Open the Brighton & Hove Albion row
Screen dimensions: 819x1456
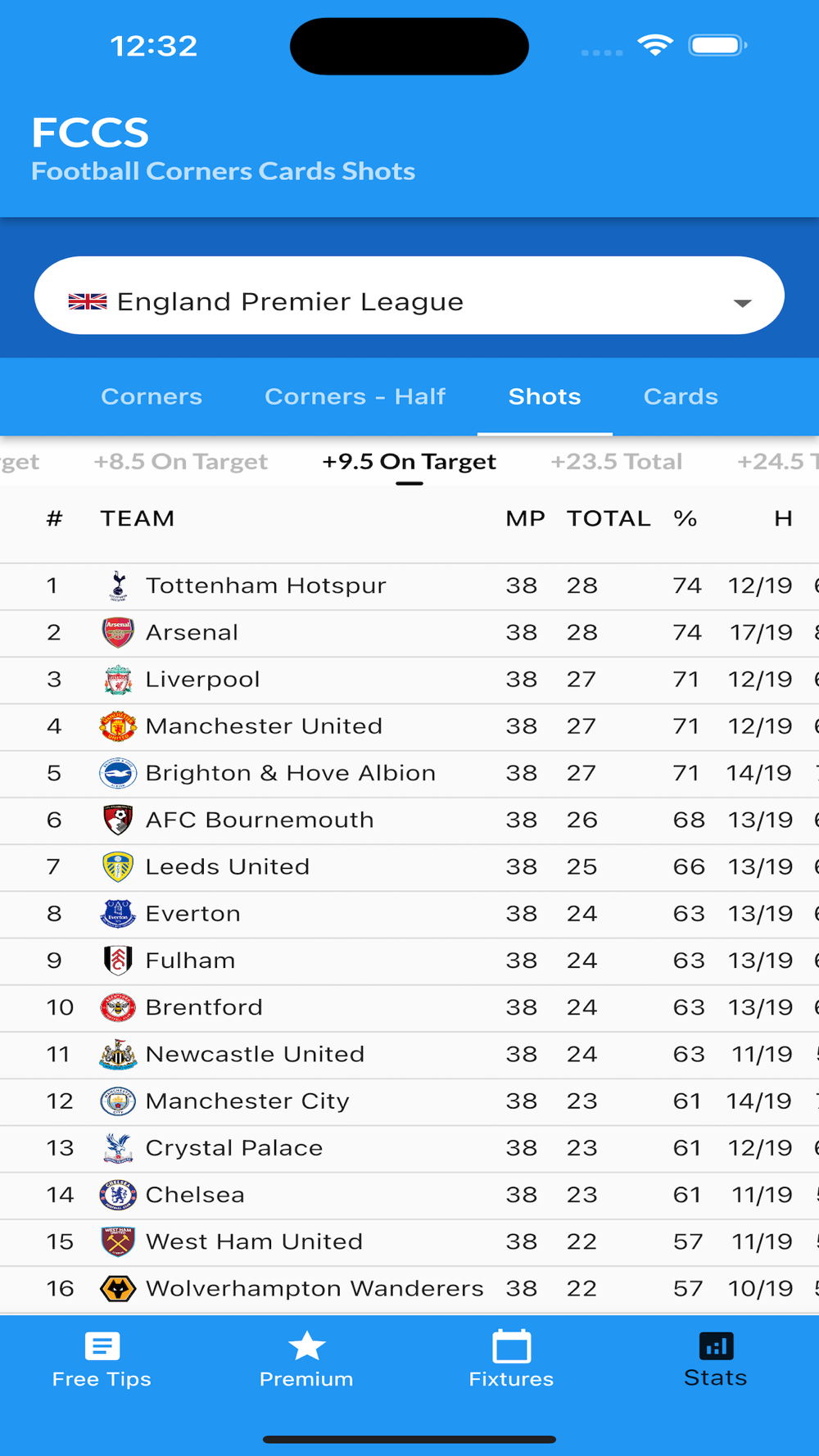point(291,773)
